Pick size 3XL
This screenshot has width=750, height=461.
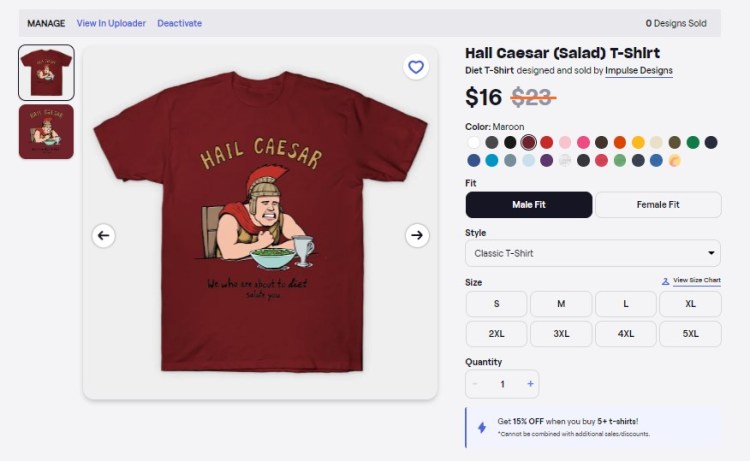[561, 334]
